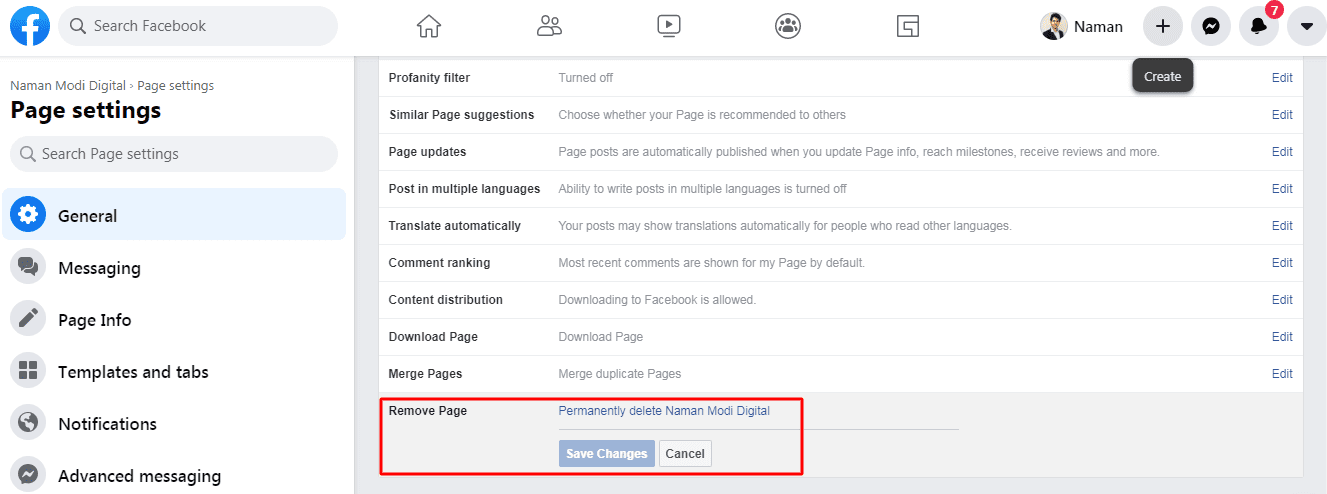
Task: Click the Search Page settings field
Action: (x=174, y=154)
